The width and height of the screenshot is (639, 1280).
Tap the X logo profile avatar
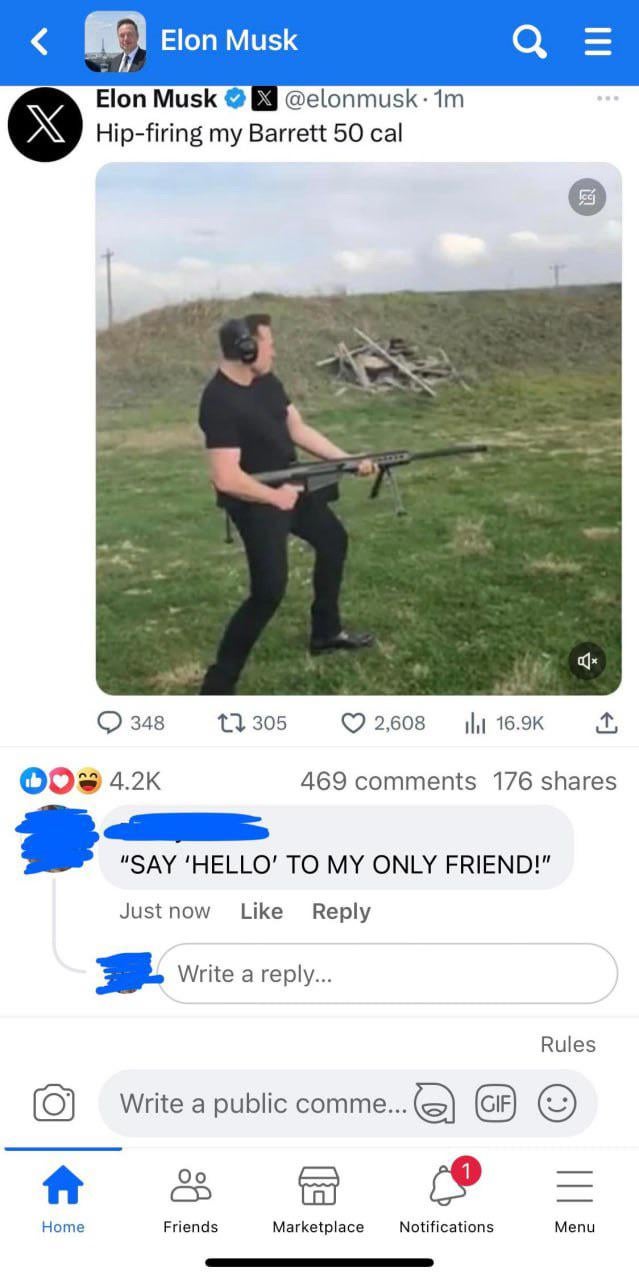[45, 125]
